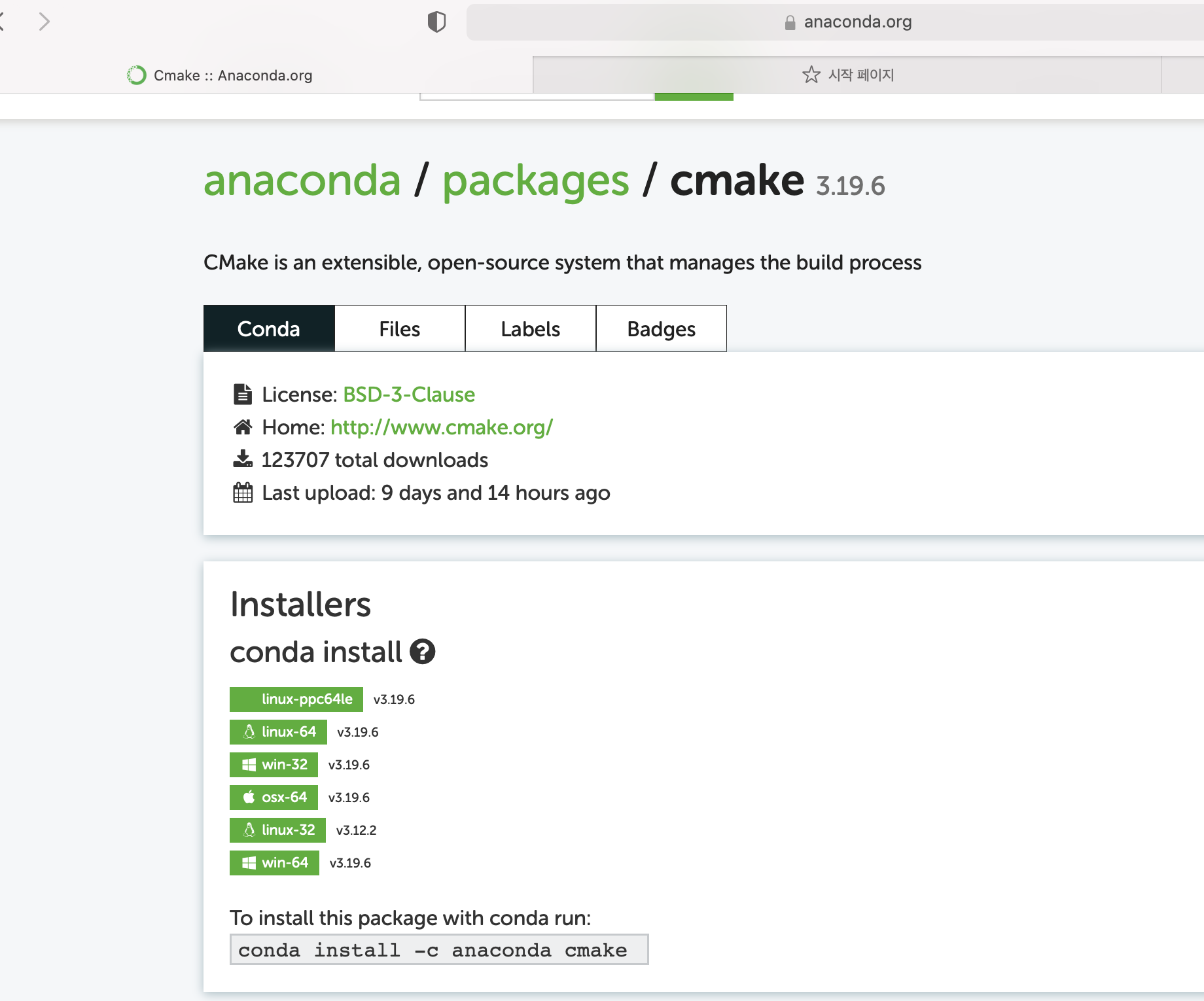Click the Windows icon on the win-32 badge
The height and width of the screenshot is (1001, 1204).
(x=249, y=764)
